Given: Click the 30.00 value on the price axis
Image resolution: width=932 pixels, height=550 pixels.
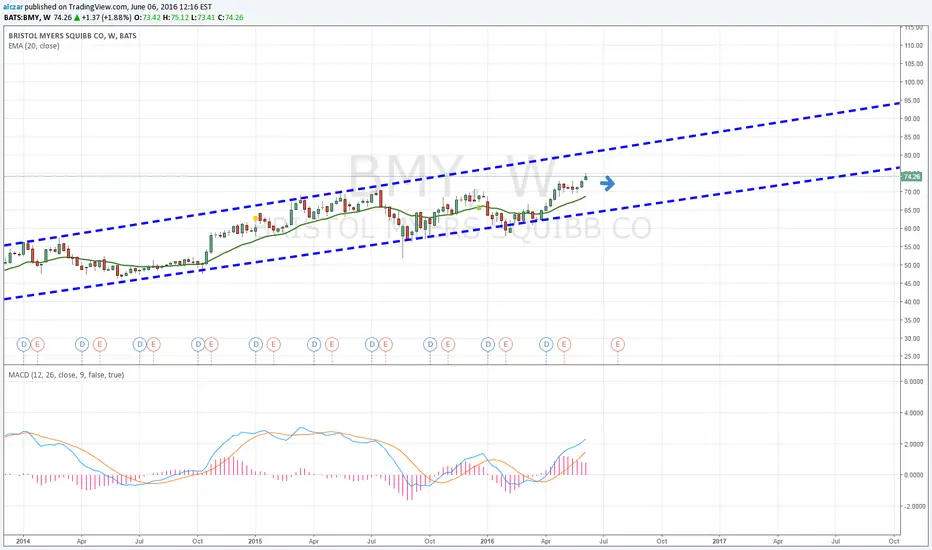Looking at the screenshot, I should click(914, 338).
